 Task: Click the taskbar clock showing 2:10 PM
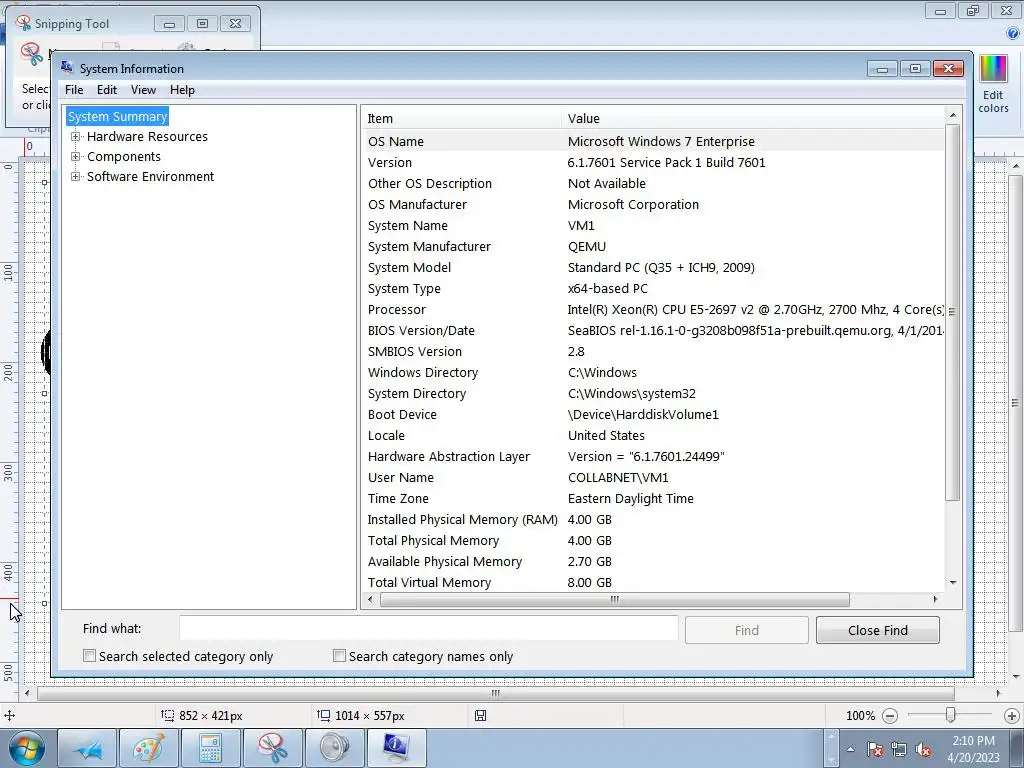tap(973, 749)
